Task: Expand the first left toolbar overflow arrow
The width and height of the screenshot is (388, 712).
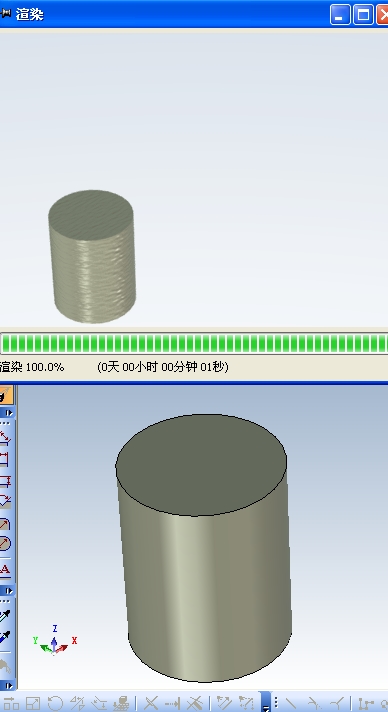Action: click(x=9, y=413)
